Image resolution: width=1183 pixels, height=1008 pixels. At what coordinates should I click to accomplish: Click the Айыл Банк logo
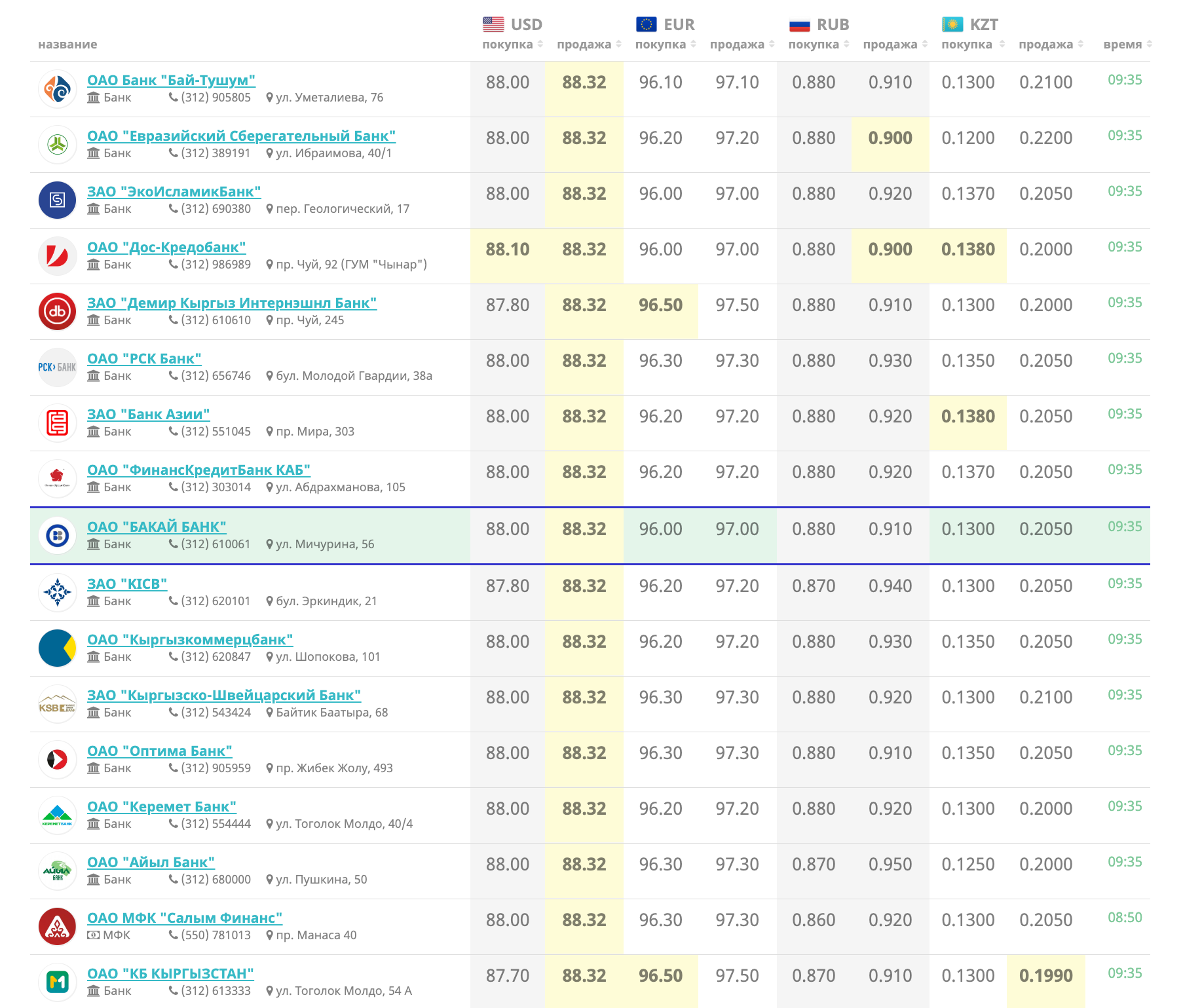coord(58,871)
